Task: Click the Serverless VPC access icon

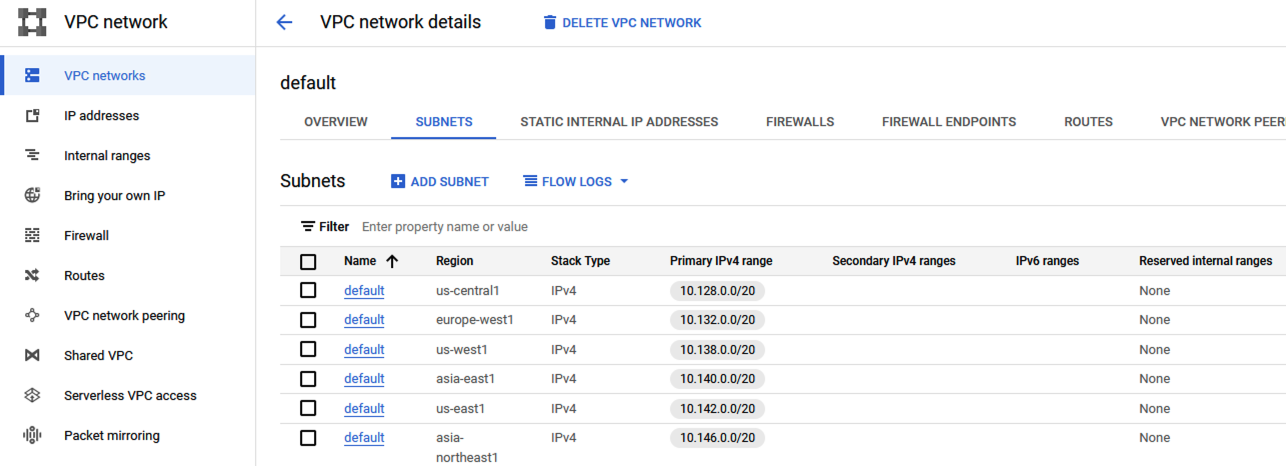Action: click(32, 396)
